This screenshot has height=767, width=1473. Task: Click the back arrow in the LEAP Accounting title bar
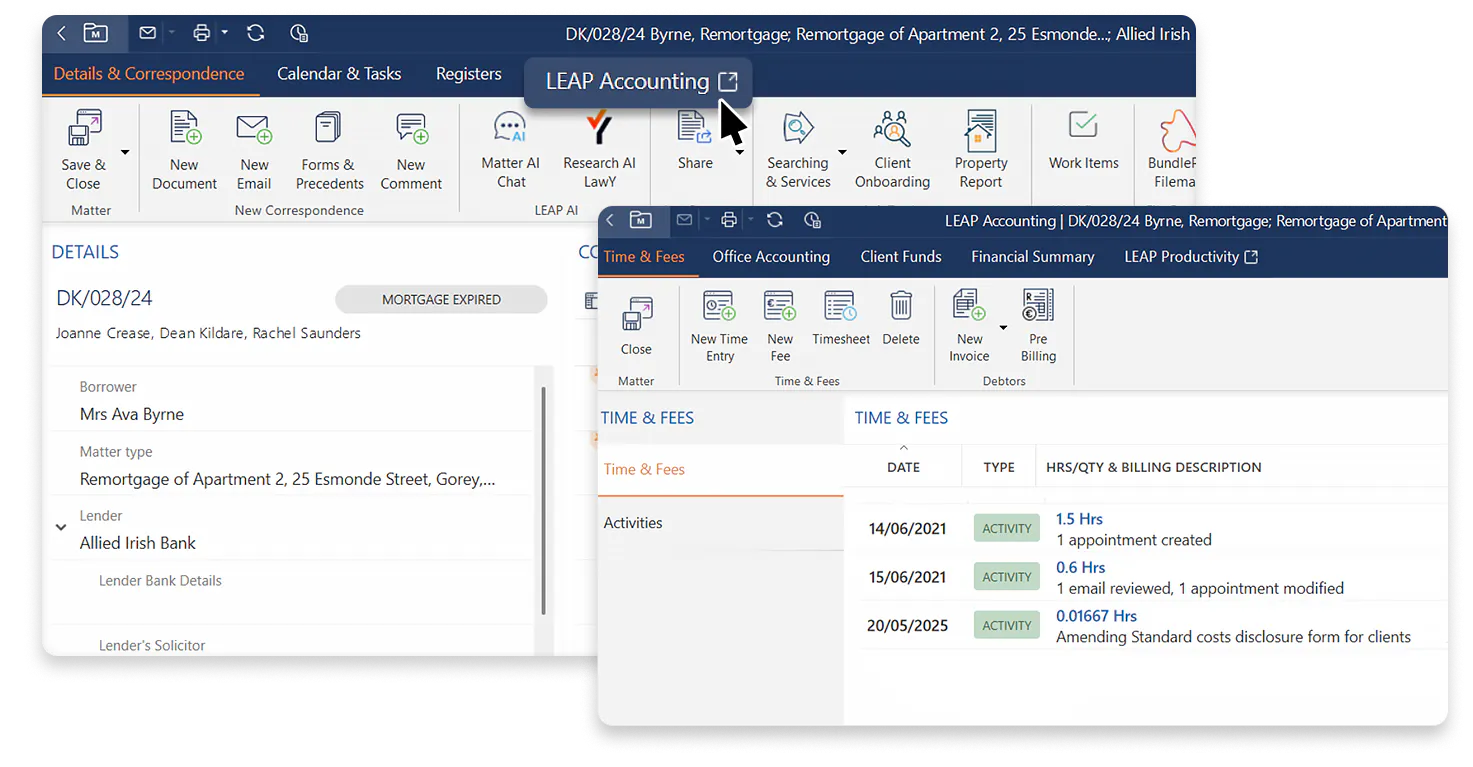610,220
